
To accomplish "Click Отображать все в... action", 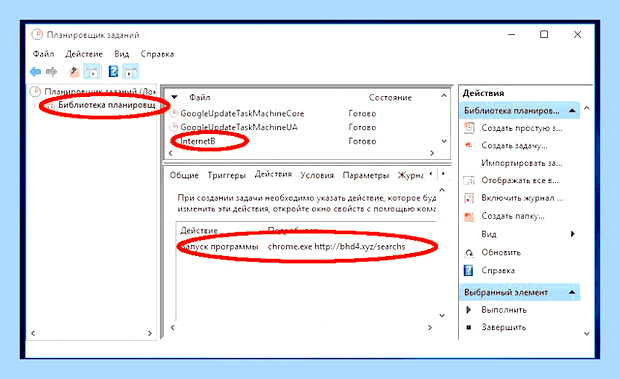I will point(520,181).
